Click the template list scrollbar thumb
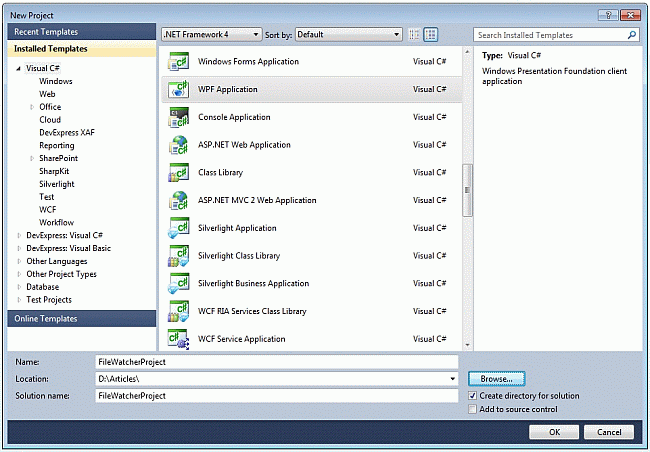650x452 pixels. point(467,190)
